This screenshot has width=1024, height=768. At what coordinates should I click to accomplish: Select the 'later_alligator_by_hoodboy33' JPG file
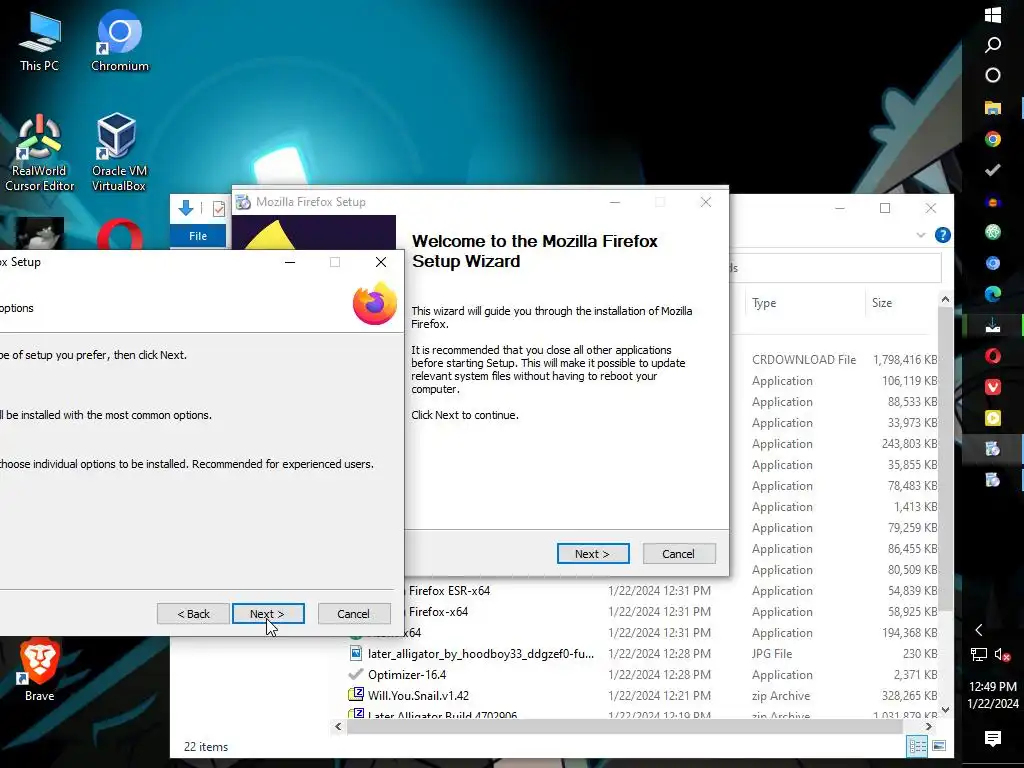click(x=481, y=653)
